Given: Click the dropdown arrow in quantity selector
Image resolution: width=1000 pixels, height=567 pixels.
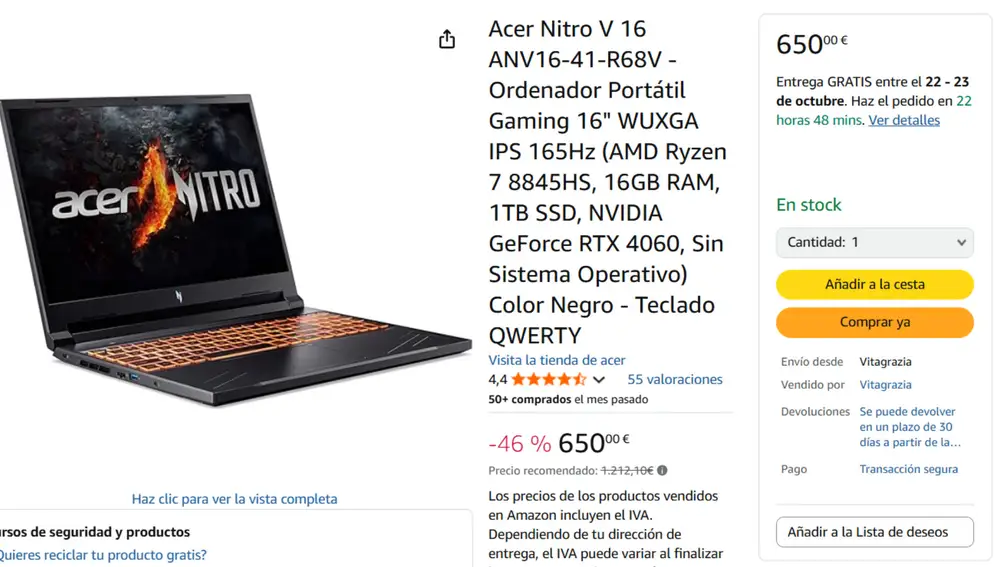Looking at the screenshot, I should pyautogui.click(x=961, y=242).
